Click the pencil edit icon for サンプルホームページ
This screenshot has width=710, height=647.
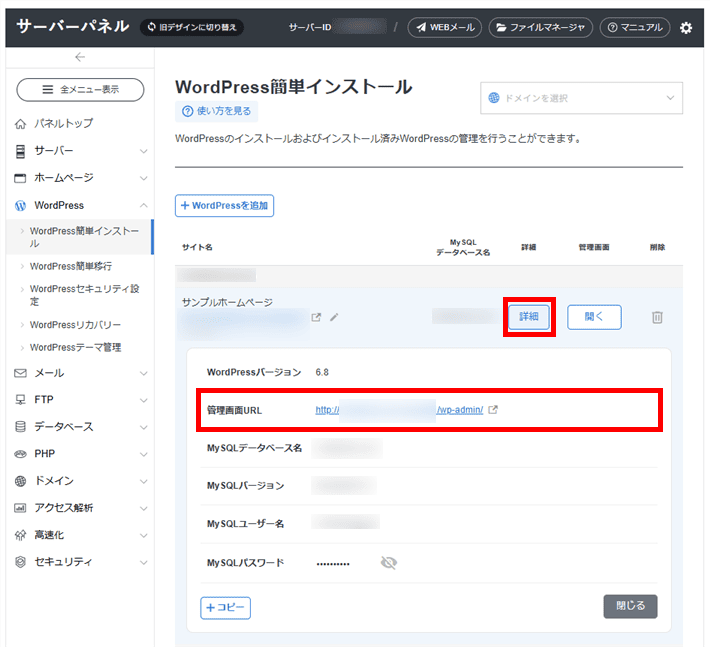[334, 317]
